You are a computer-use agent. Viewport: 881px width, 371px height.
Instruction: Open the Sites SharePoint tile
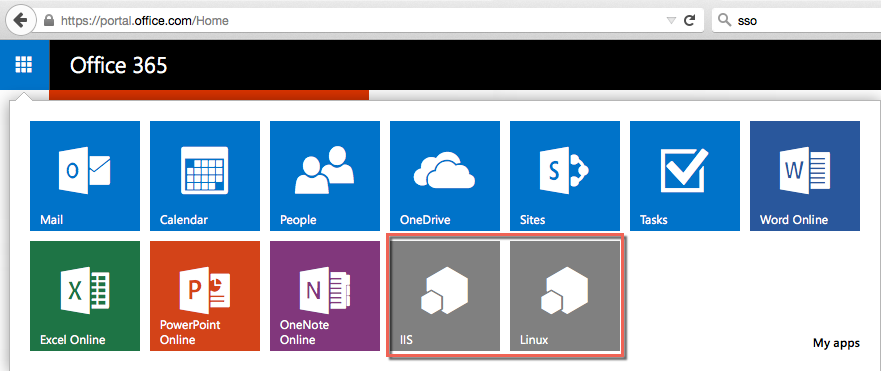pyautogui.click(x=565, y=176)
